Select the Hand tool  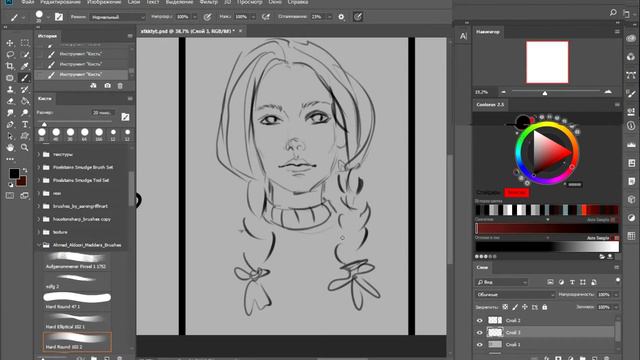point(10,147)
